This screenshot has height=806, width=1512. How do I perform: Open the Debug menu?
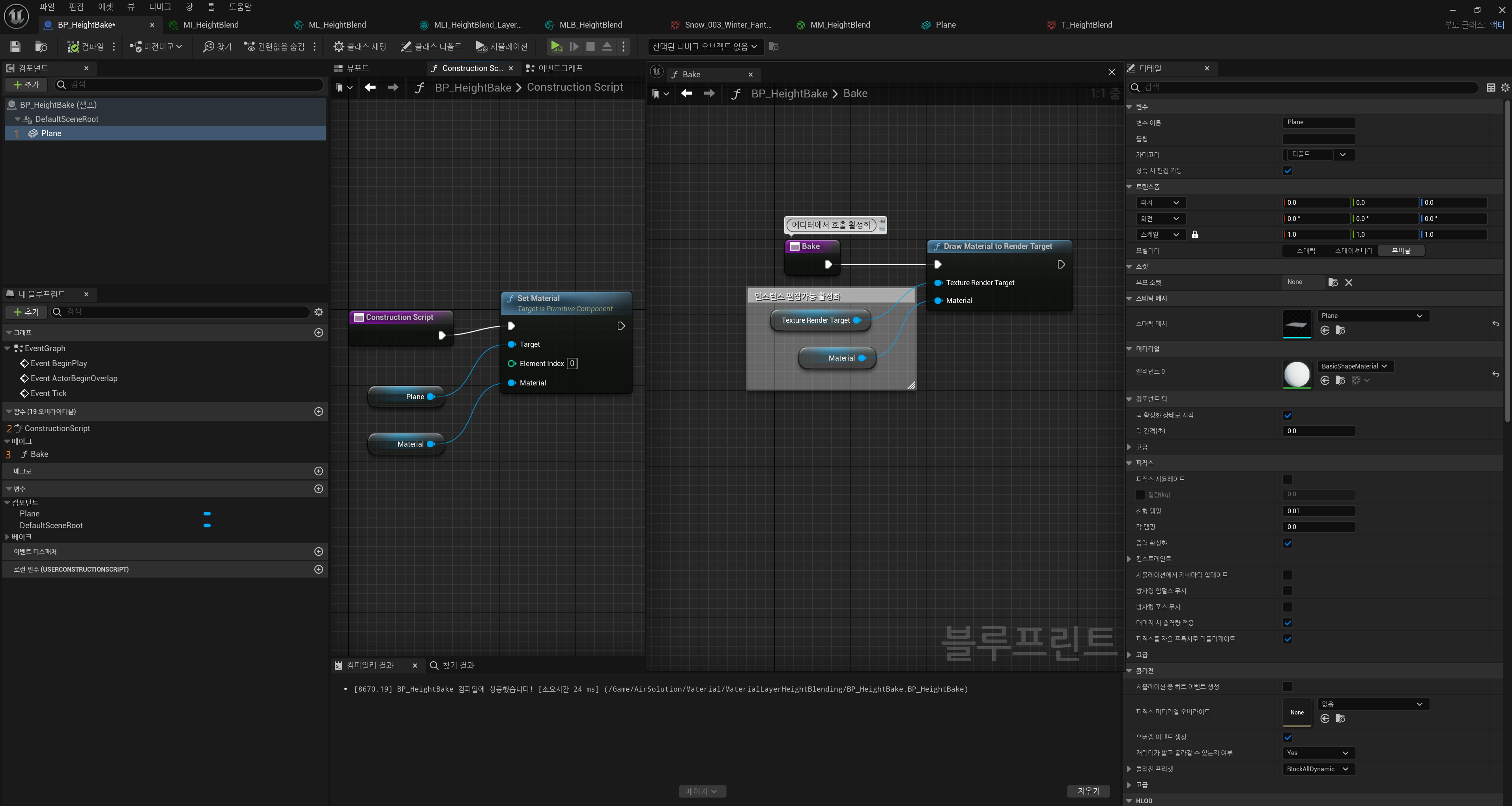(x=160, y=6)
